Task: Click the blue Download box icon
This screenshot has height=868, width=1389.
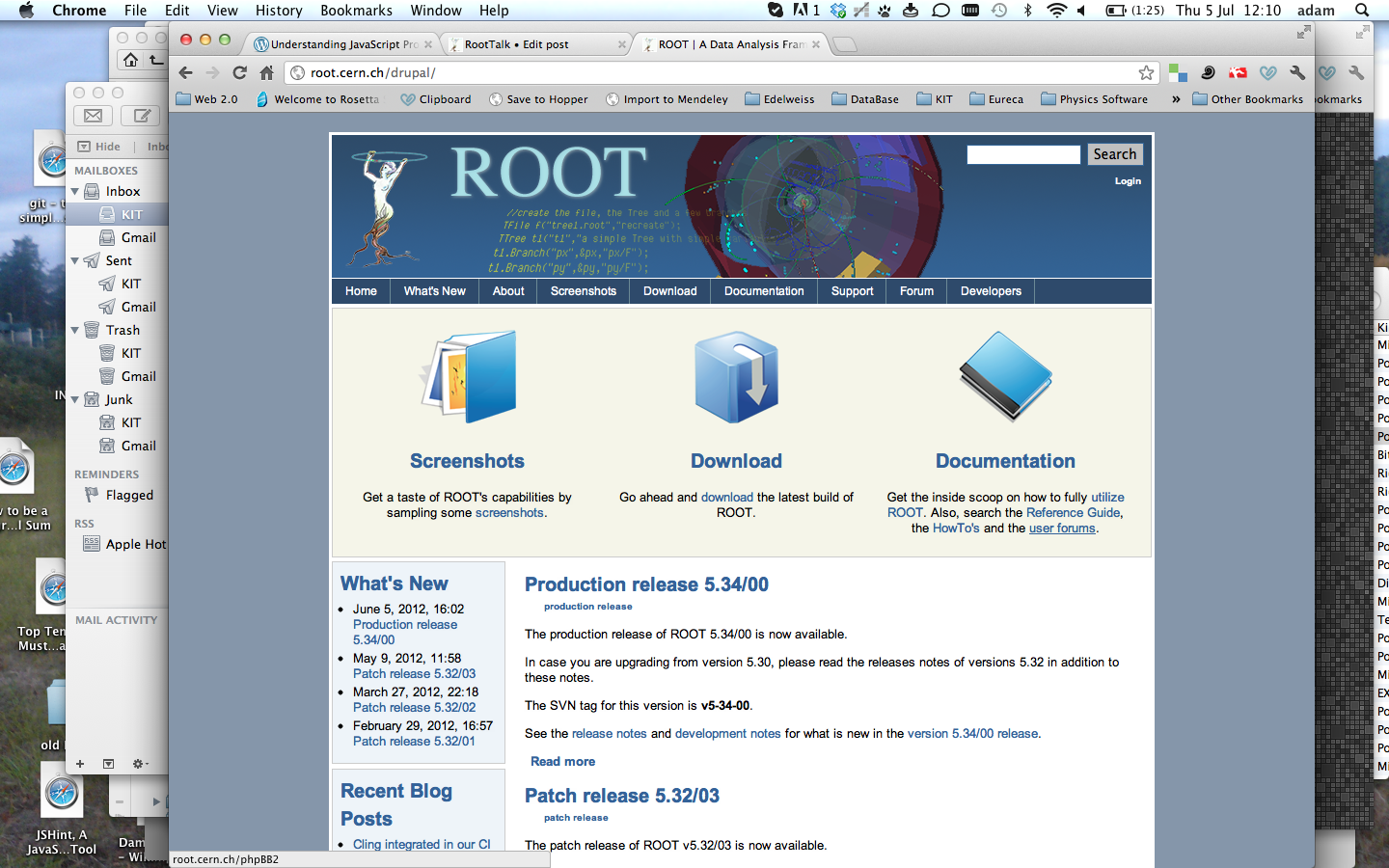Action: pyautogui.click(x=736, y=377)
